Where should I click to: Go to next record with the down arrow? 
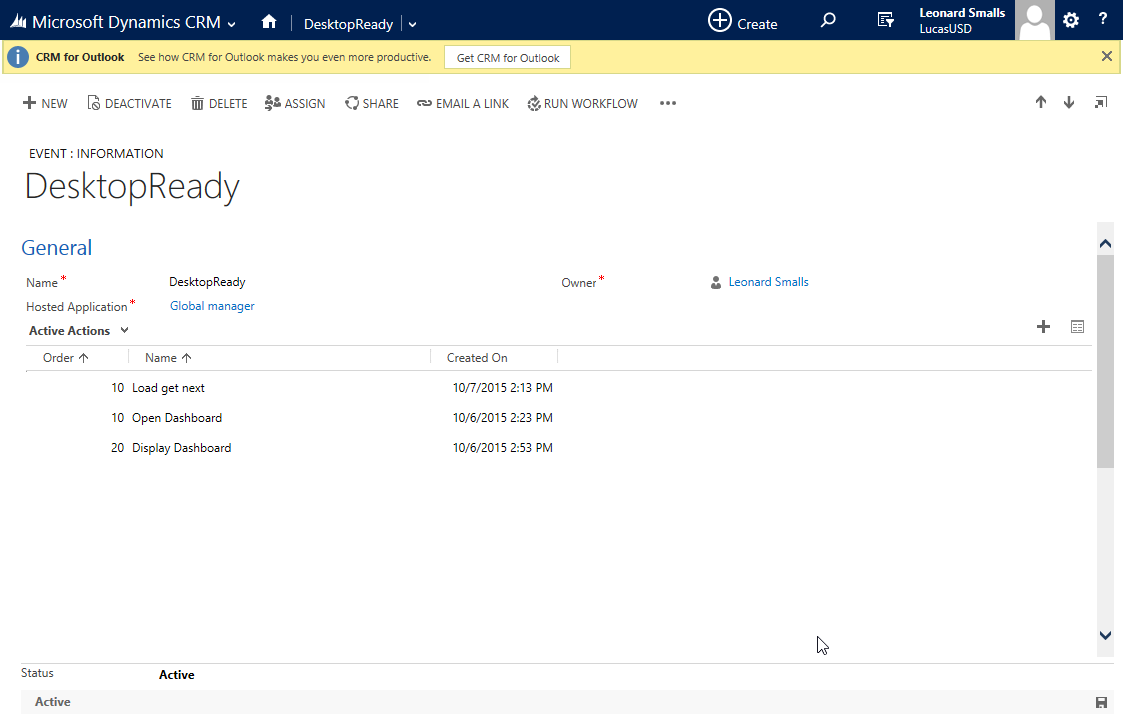point(1069,102)
